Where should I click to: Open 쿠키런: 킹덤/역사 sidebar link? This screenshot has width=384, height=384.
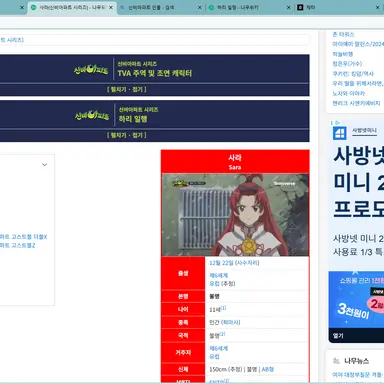point(353,74)
